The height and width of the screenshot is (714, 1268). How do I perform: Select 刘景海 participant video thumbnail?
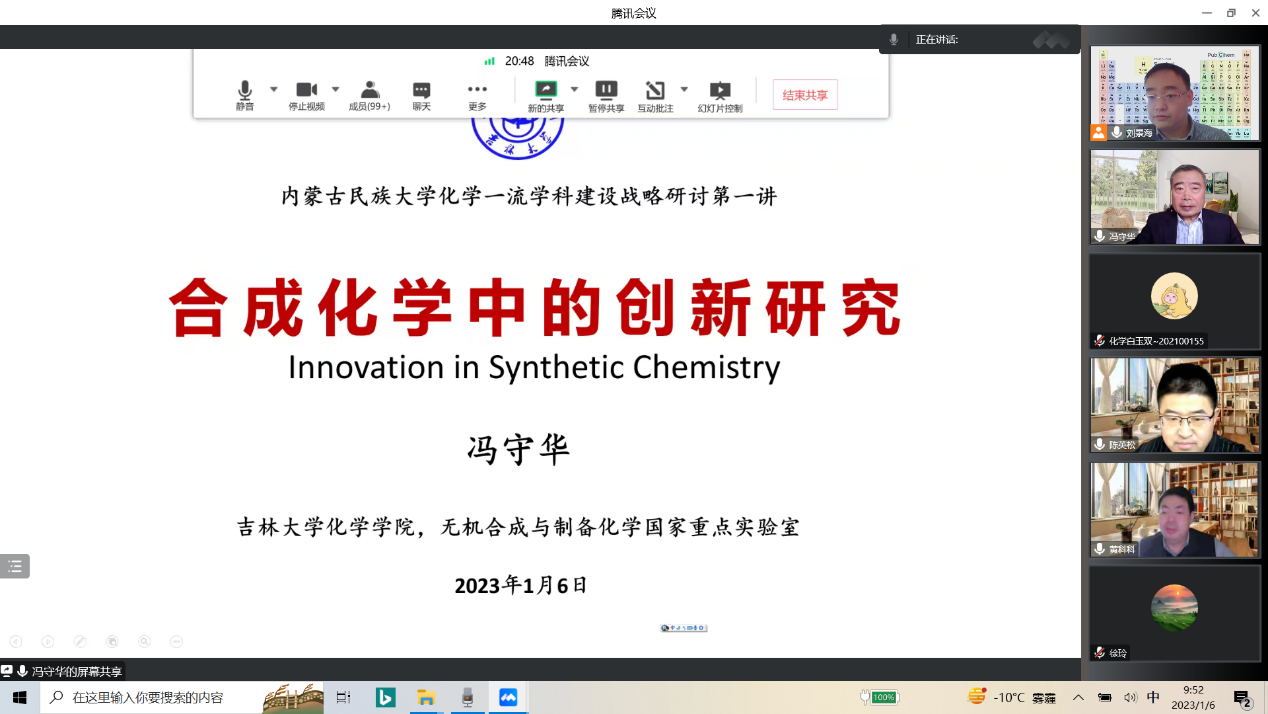[x=1175, y=93]
